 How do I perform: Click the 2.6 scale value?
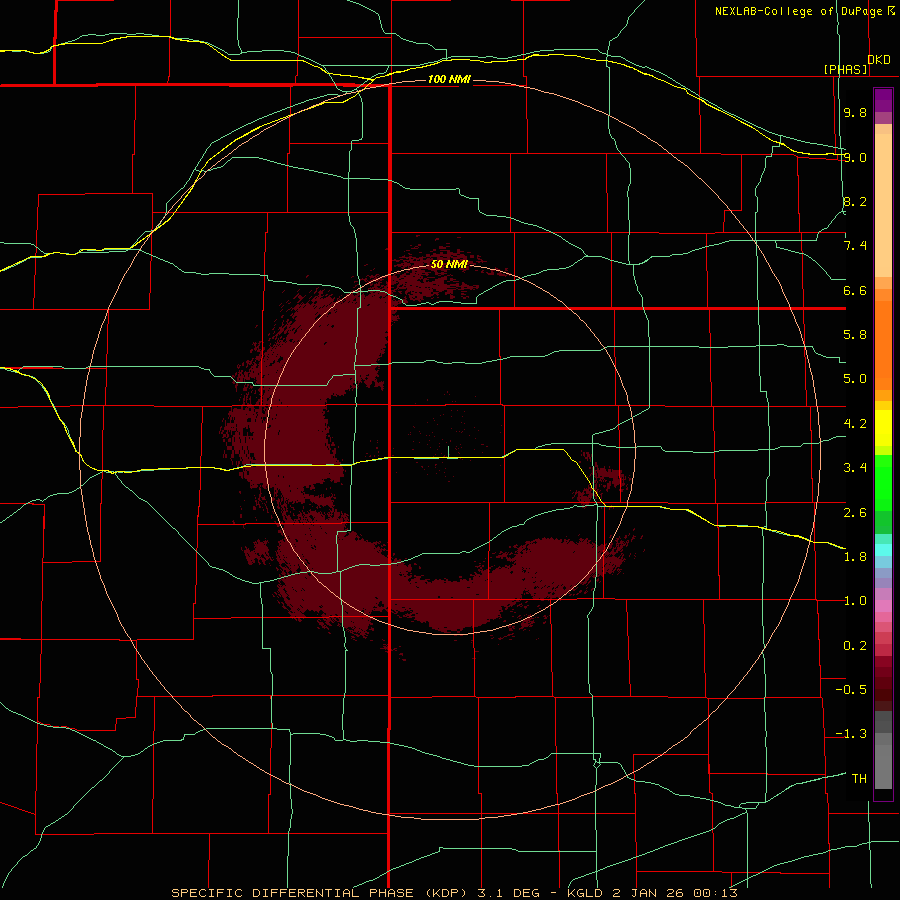[855, 513]
